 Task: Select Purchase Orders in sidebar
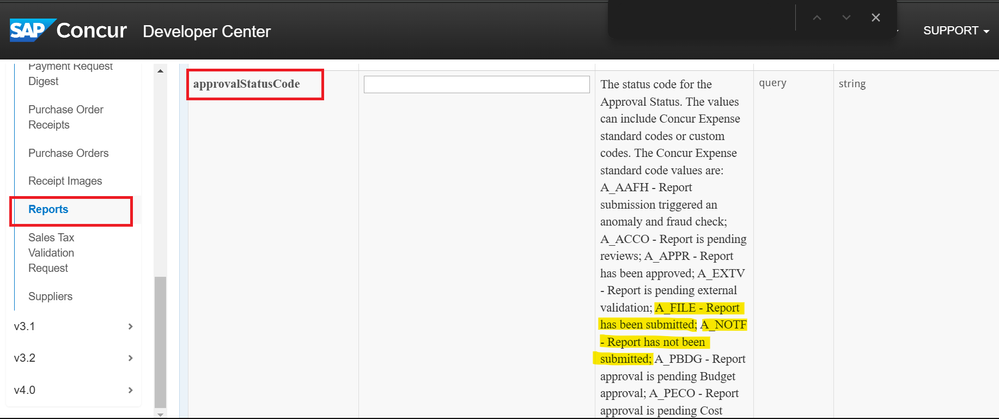pos(68,153)
